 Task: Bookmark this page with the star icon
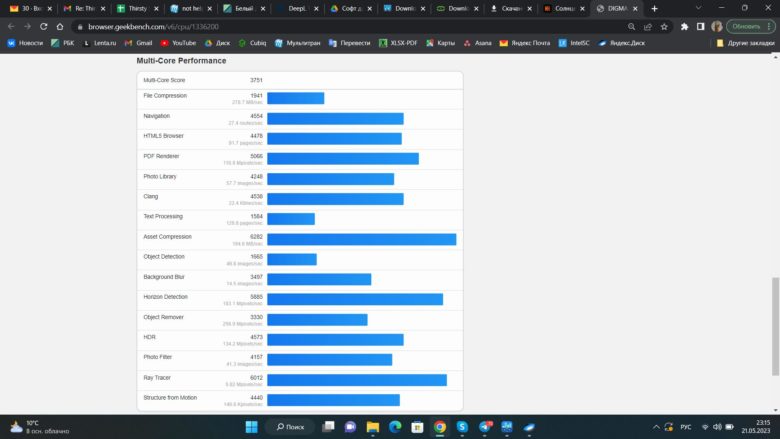tap(664, 26)
